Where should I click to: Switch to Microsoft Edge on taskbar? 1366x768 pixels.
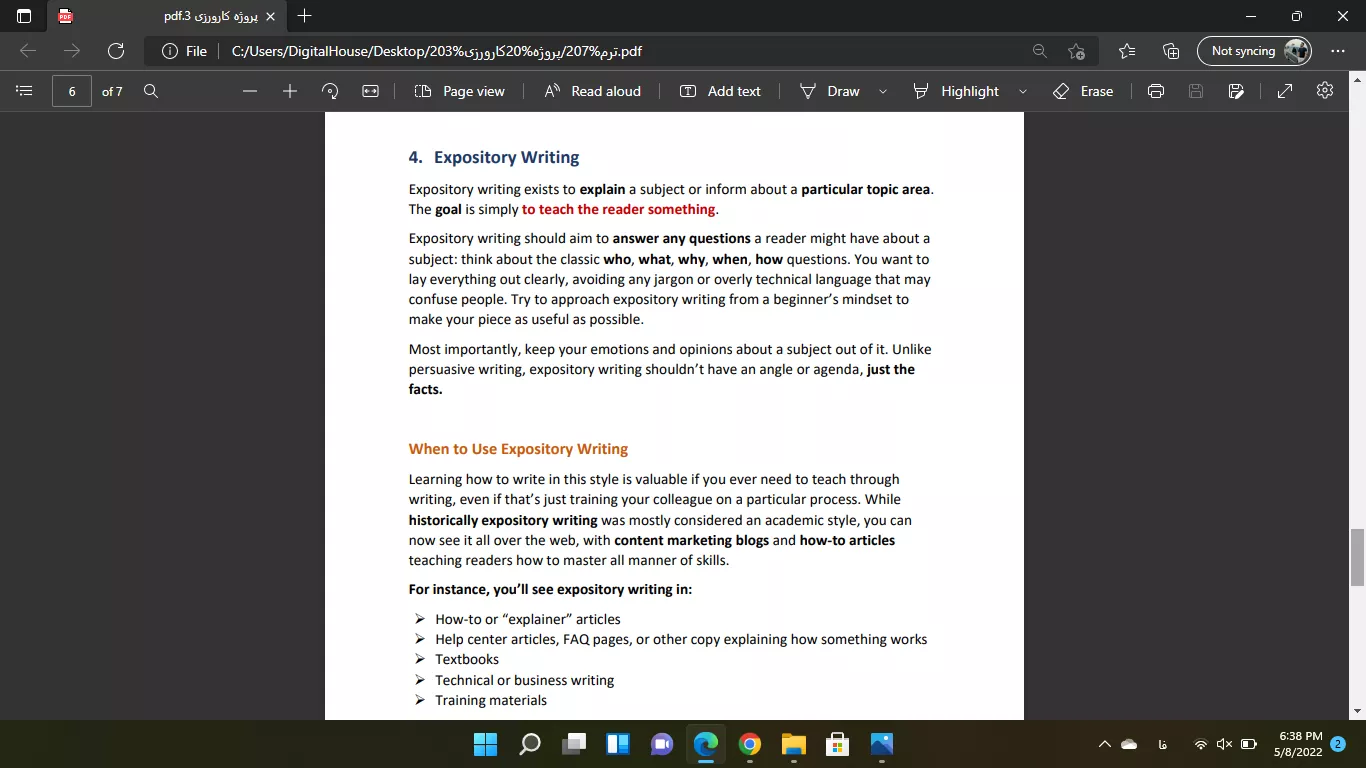706,744
